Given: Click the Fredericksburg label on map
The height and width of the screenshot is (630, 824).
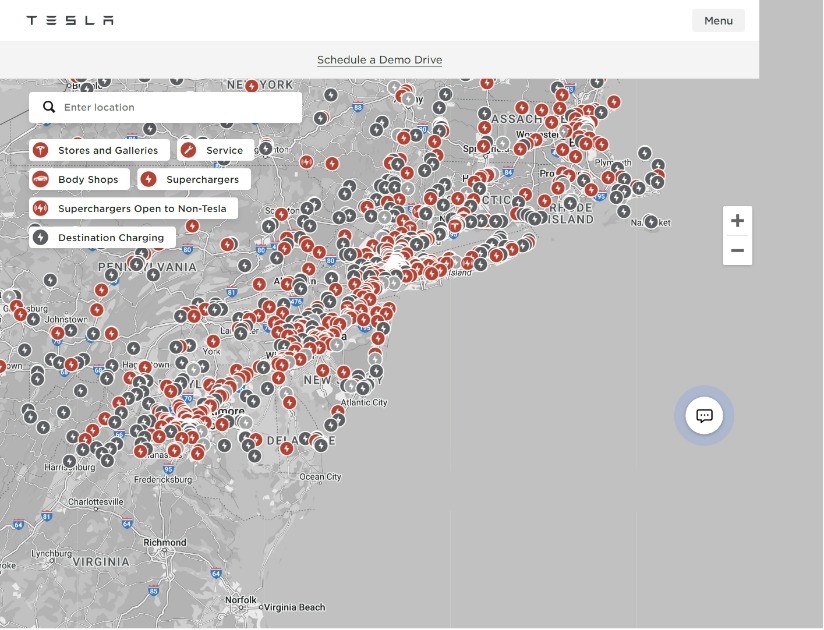Looking at the screenshot, I should coord(163,480).
